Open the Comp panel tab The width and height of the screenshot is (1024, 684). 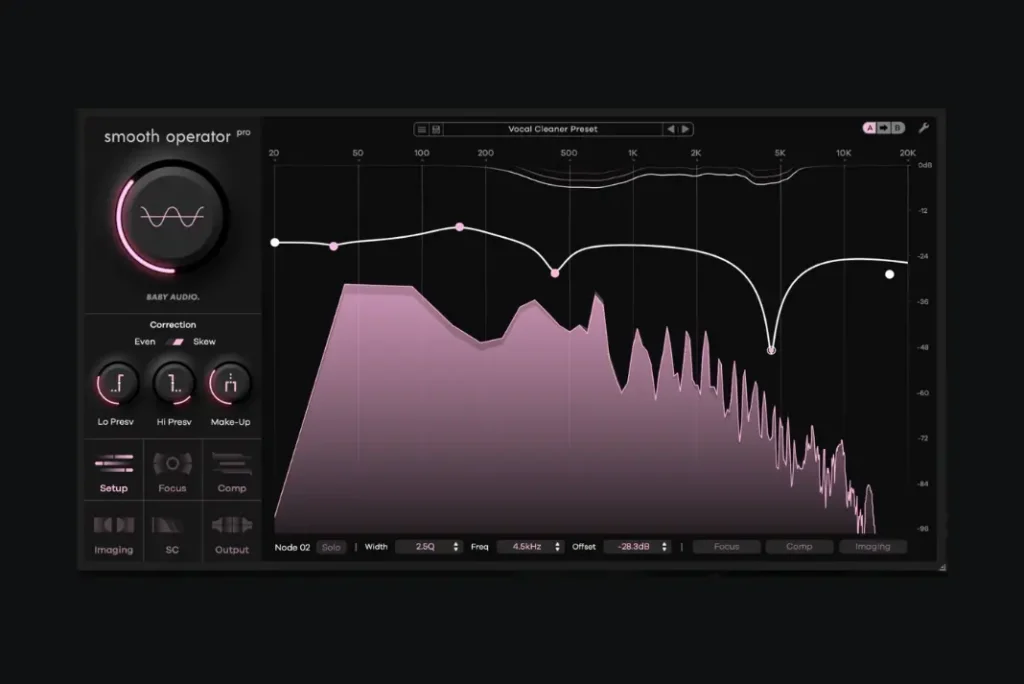pyautogui.click(x=232, y=470)
